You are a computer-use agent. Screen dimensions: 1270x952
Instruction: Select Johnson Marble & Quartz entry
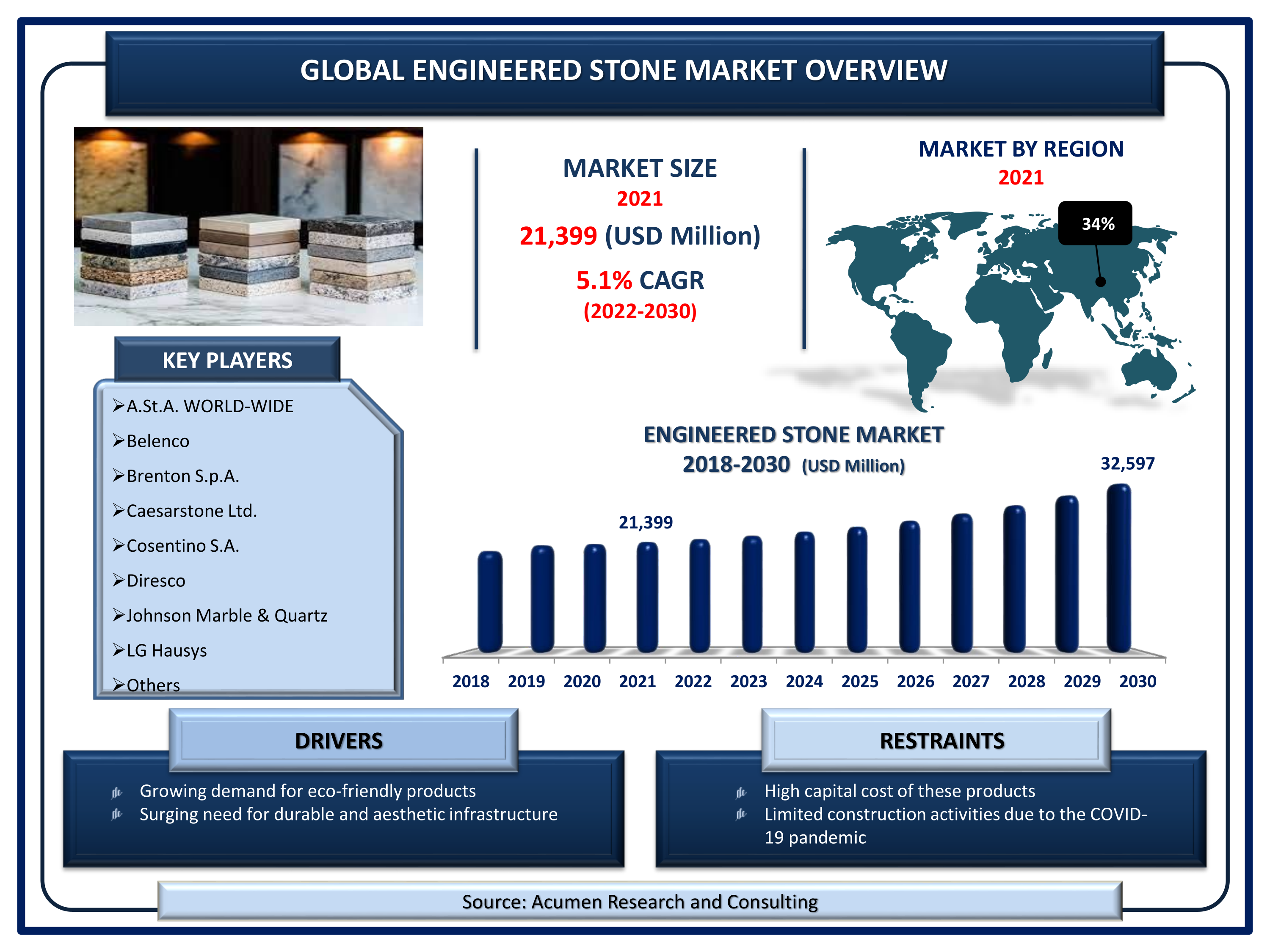tap(220, 615)
